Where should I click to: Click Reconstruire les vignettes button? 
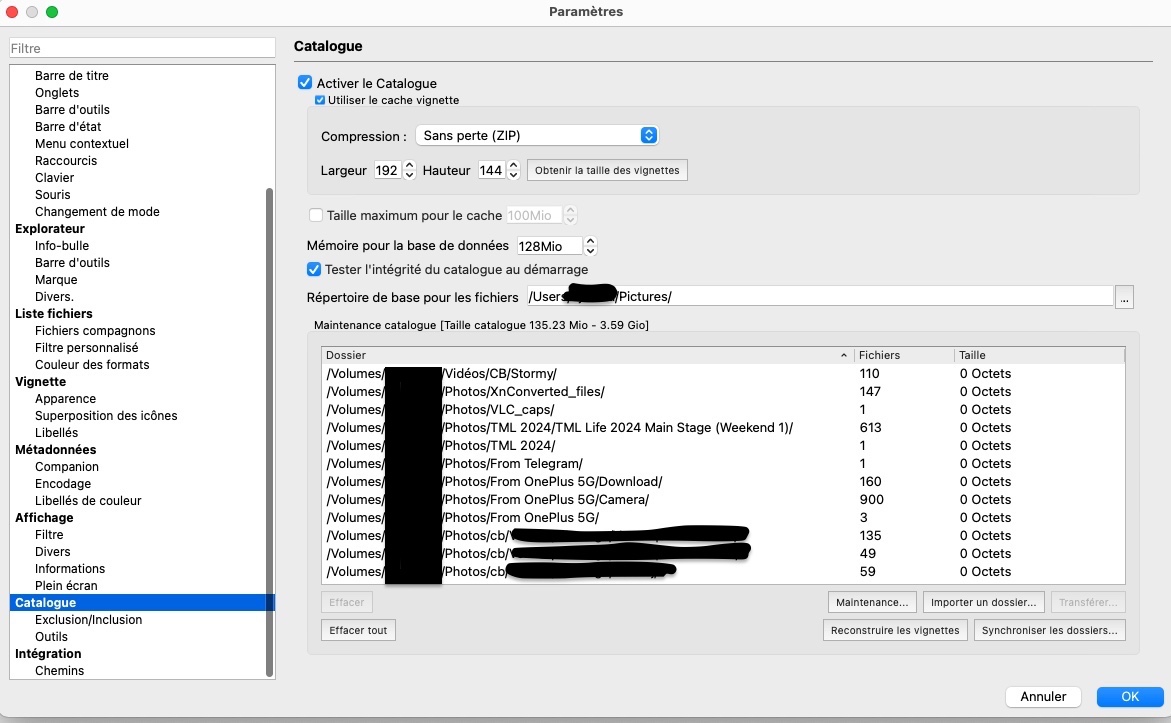click(x=895, y=630)
